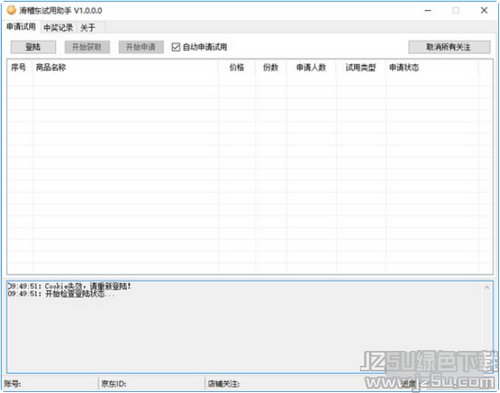The height and width of the screenshot is (393, 500).
Task: Close the application window
Action: click(484, 11)
